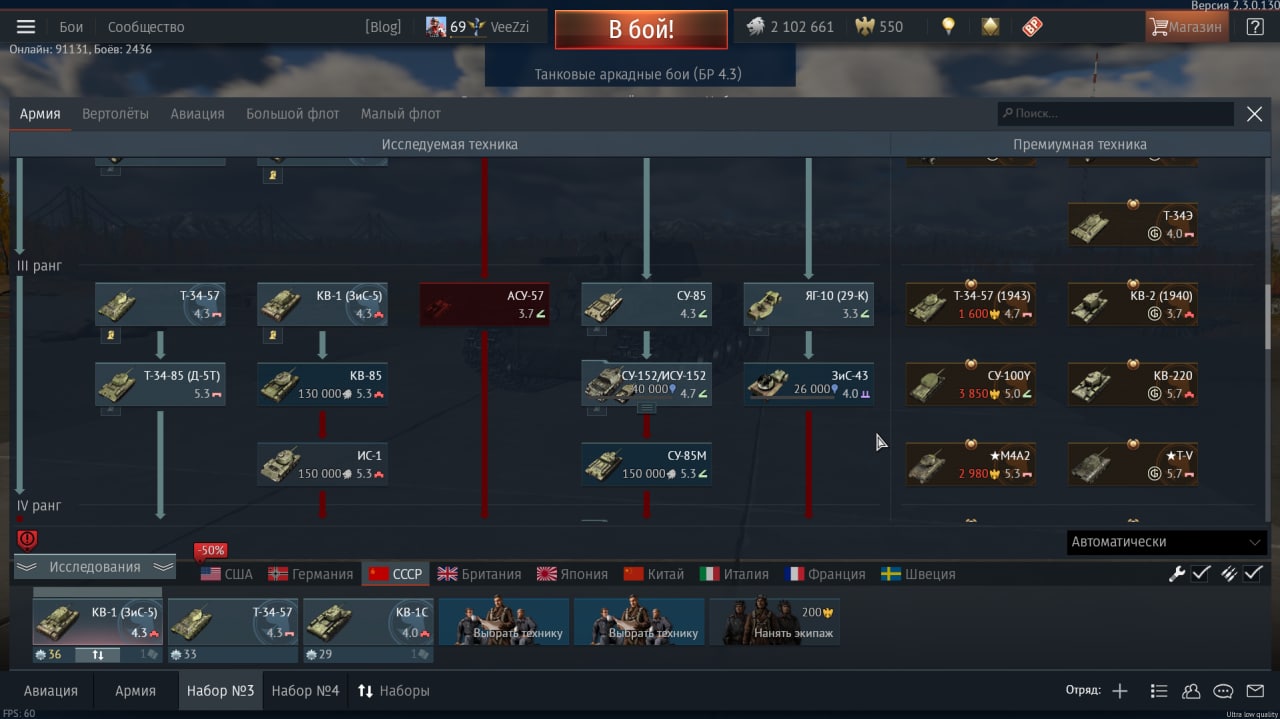The height and width of the screenshot is (719, 1280).
Task: Toggle automatic ammo refill checkbox
Action: pos(1253,574)
